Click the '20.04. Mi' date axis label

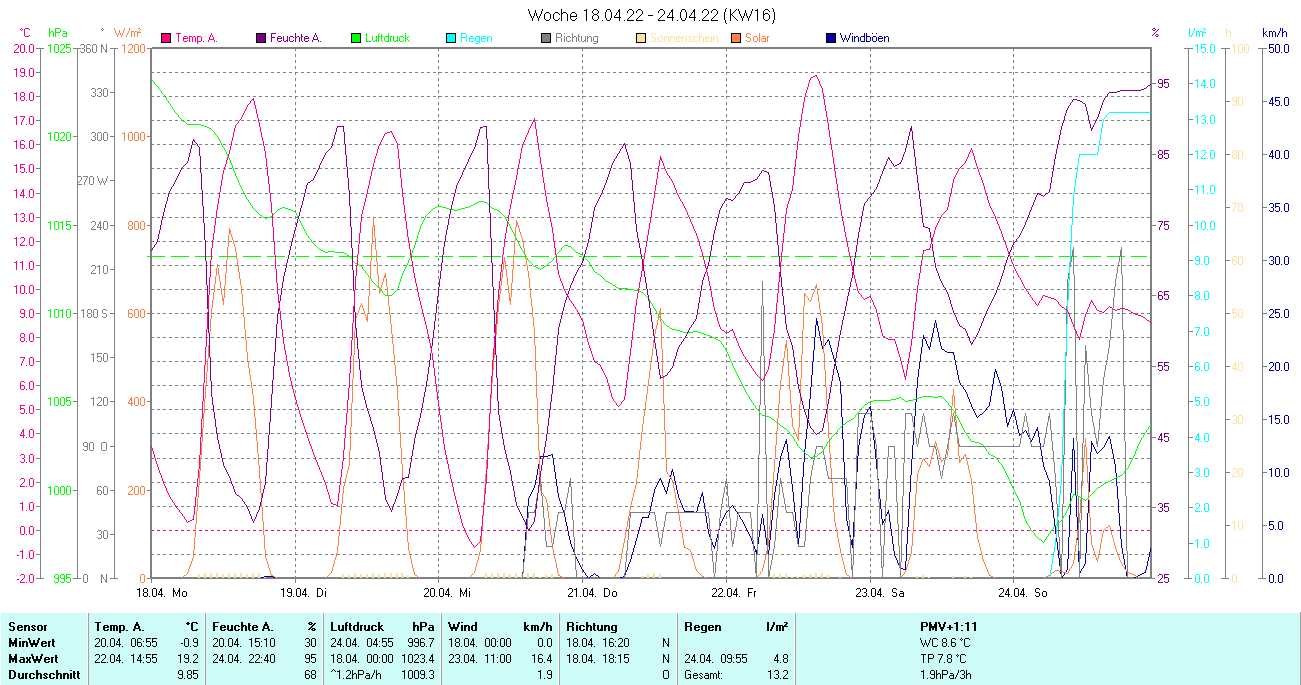449,593
